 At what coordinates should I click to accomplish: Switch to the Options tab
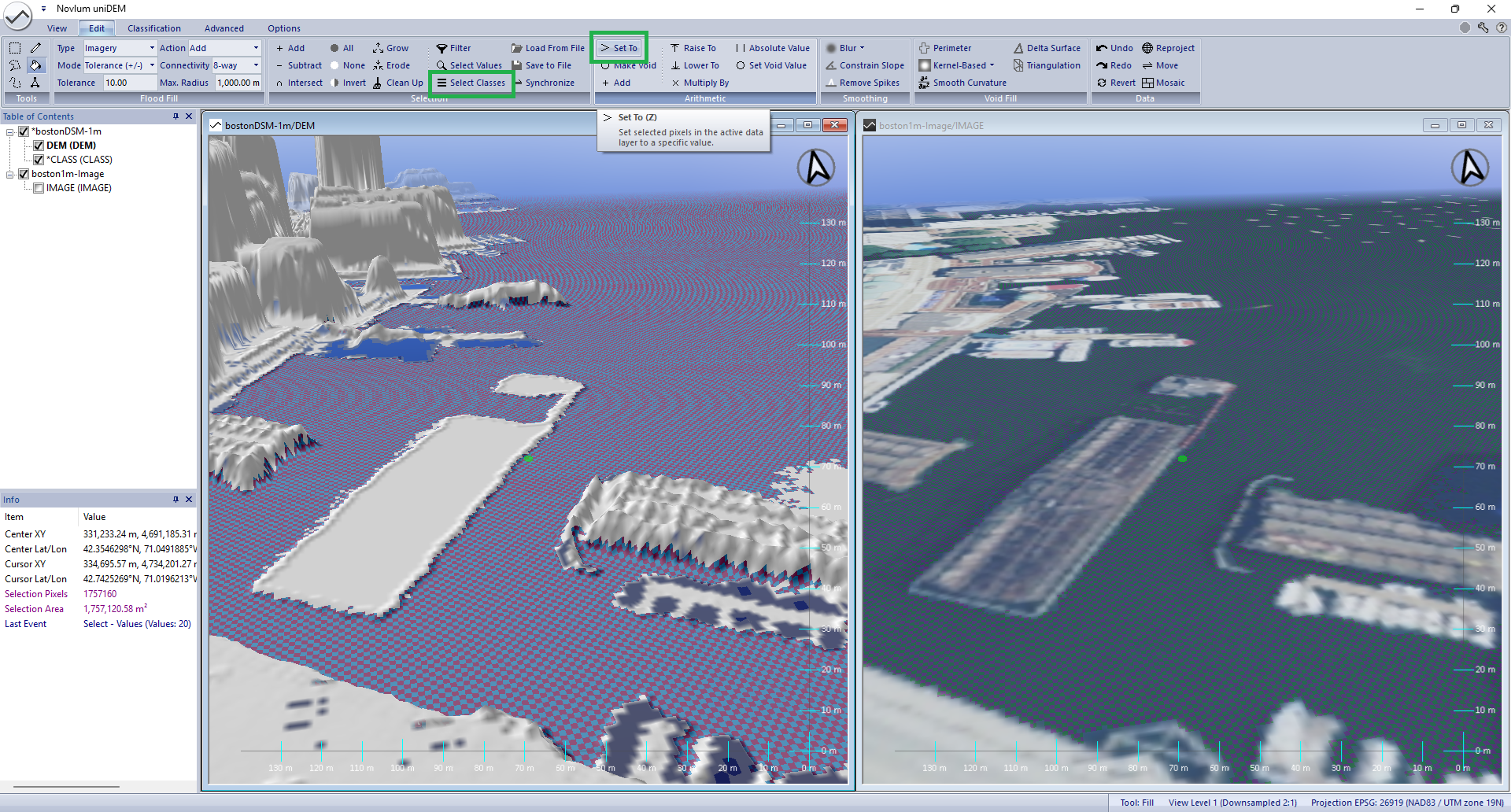[x=283, y=28]
